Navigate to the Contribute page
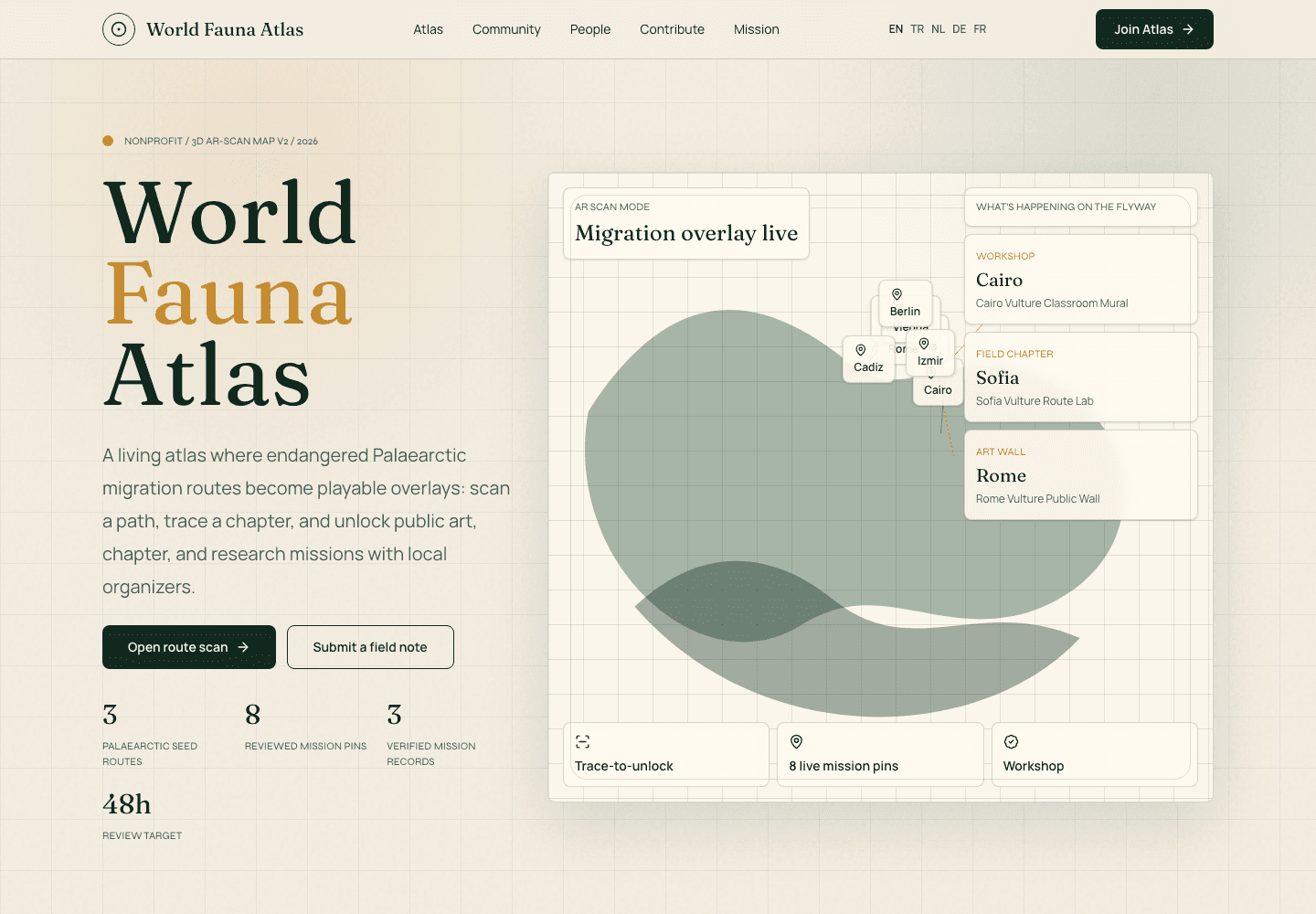 click(x=672, y=29)
